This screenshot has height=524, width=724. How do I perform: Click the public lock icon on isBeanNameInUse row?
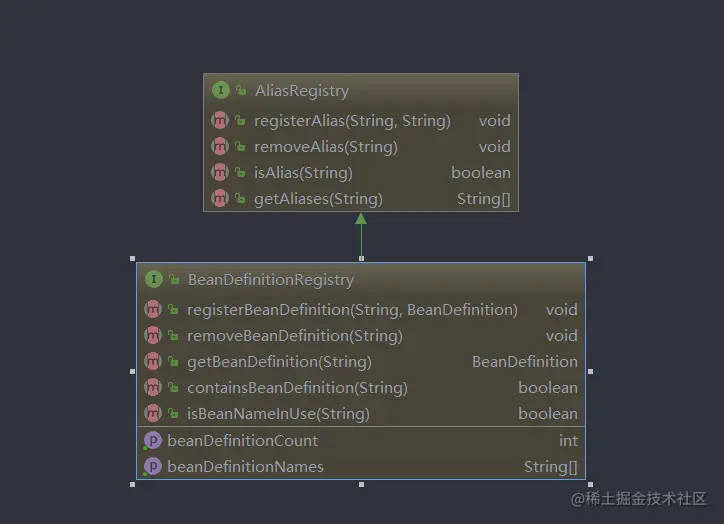coord(173,413)
